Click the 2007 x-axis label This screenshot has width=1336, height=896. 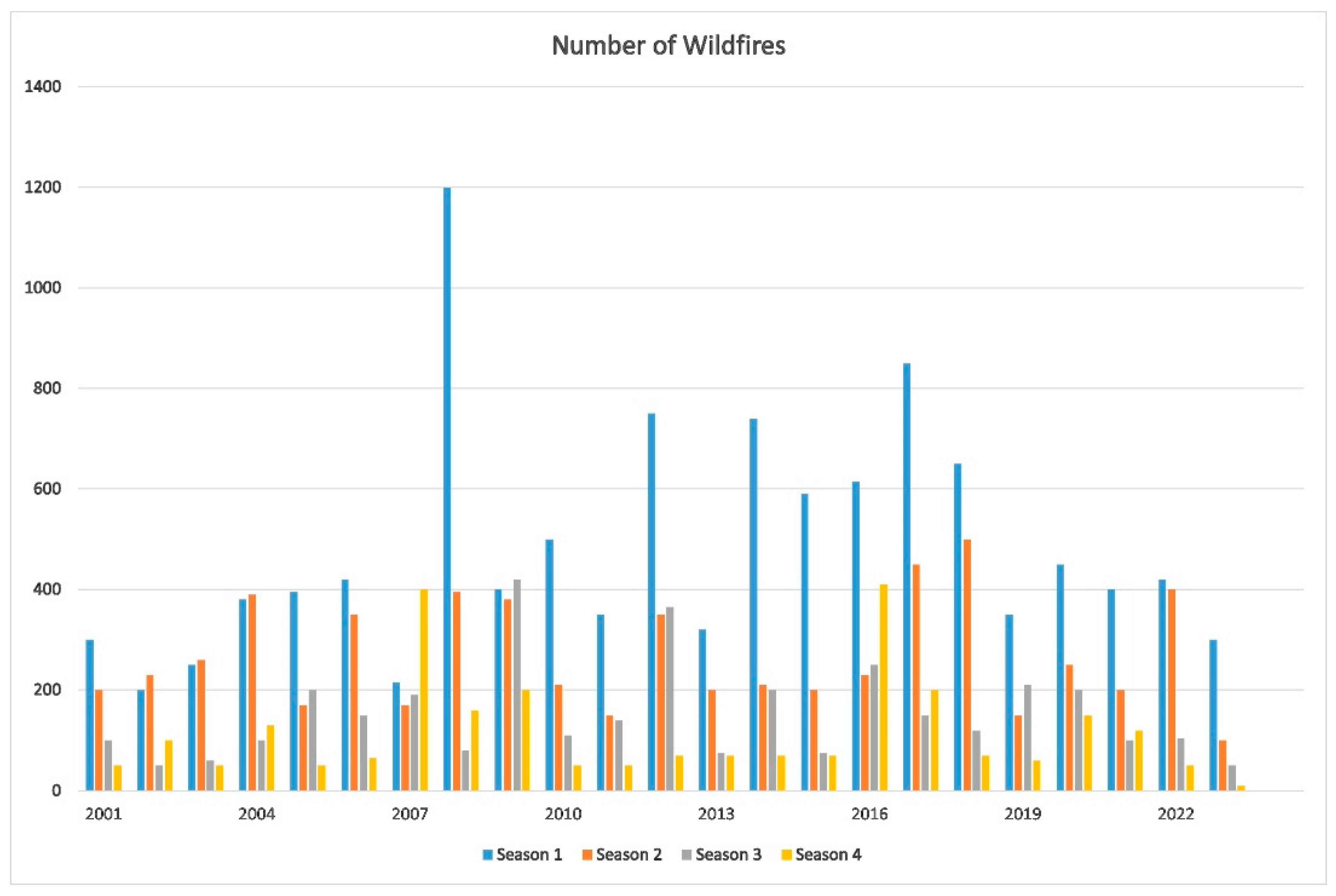coord(410,814)
